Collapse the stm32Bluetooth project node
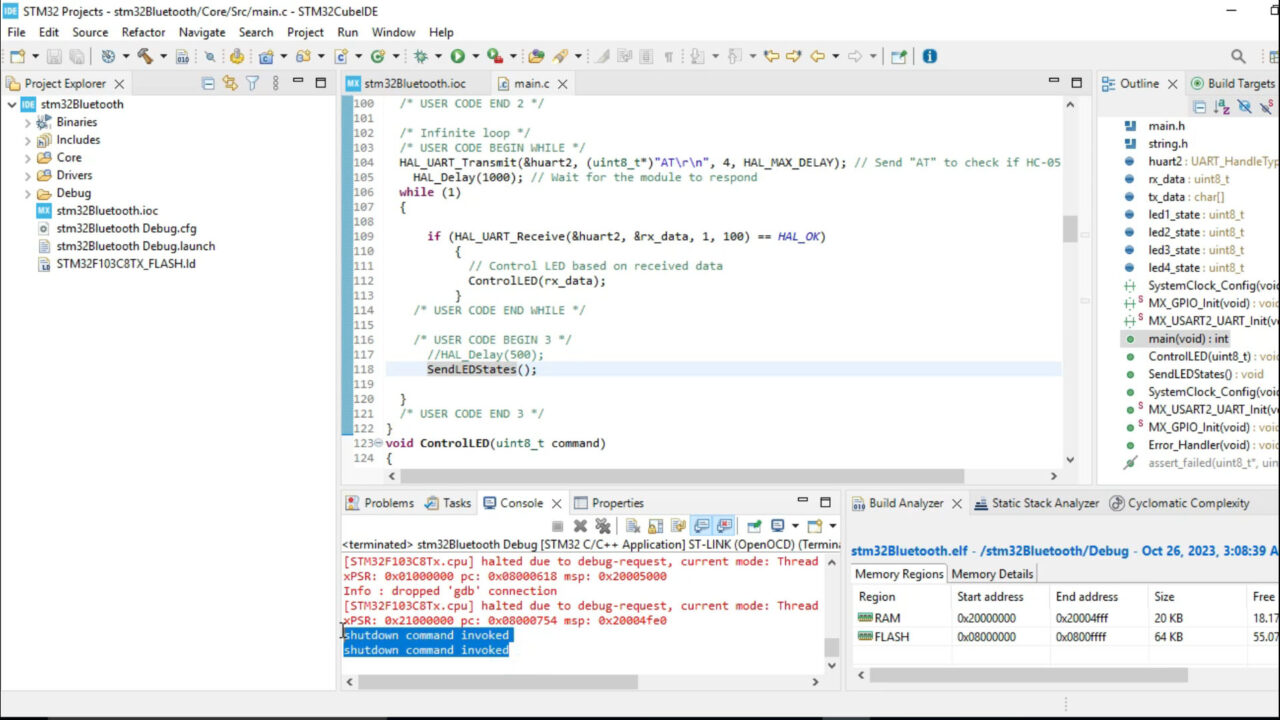The height and width of the screenshot is (720, 1280). click(x=11, y=104)
